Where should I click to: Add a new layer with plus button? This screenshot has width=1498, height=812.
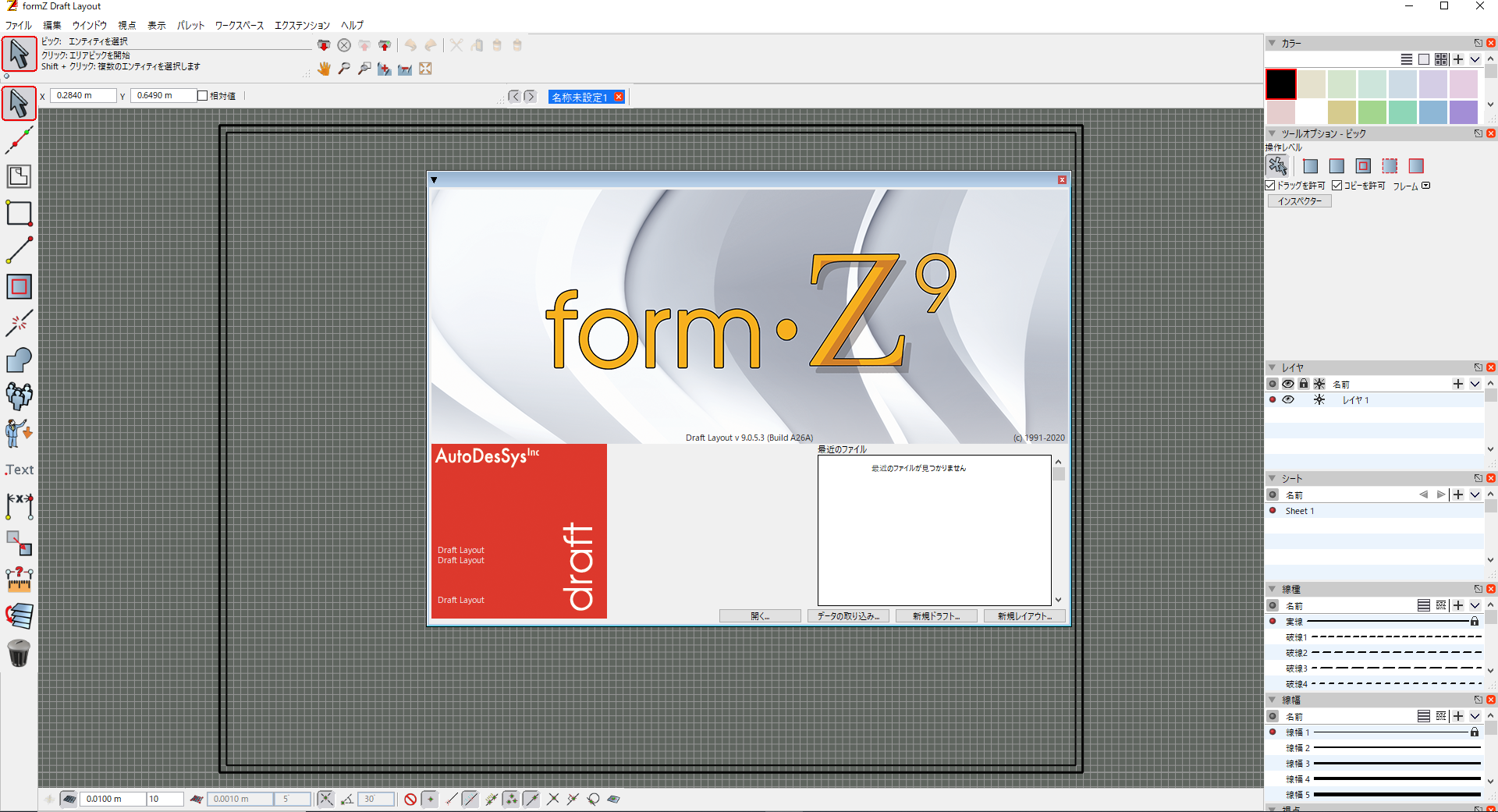pos(1457,384)
